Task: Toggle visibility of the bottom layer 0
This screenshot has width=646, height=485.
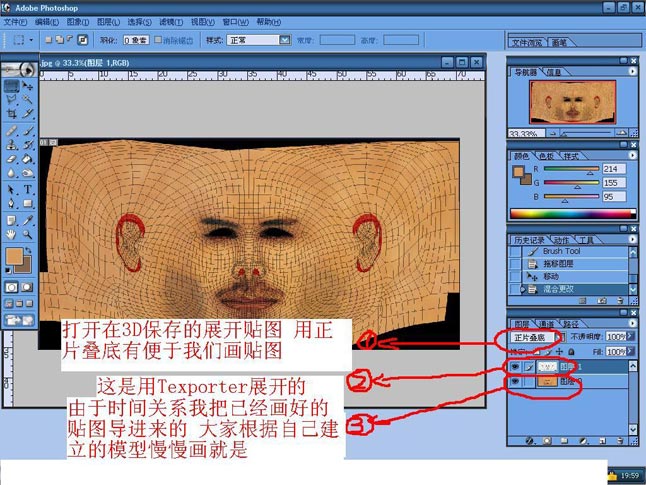Action: (x=515, y=382)
